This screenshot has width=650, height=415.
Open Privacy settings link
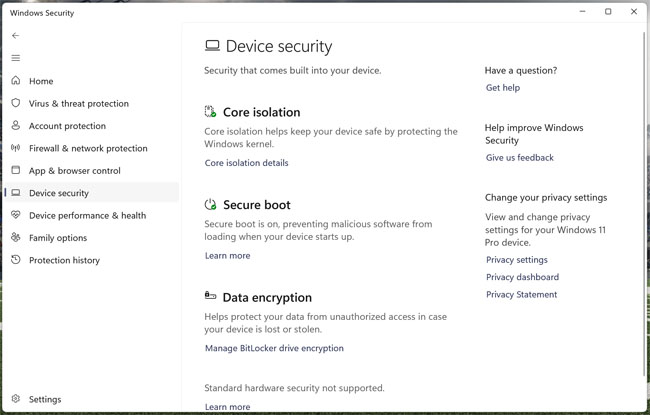517,260
